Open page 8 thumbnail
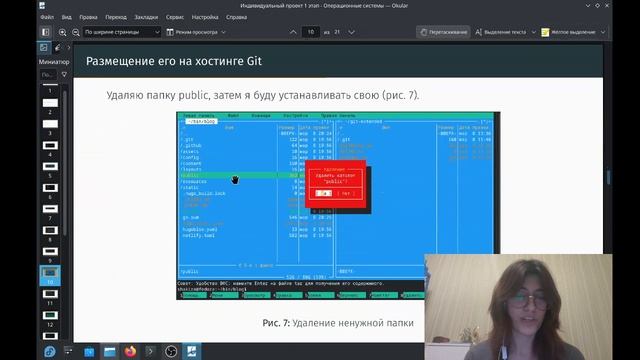The width and height of the screenshot is (640, 360). [50, 230]
